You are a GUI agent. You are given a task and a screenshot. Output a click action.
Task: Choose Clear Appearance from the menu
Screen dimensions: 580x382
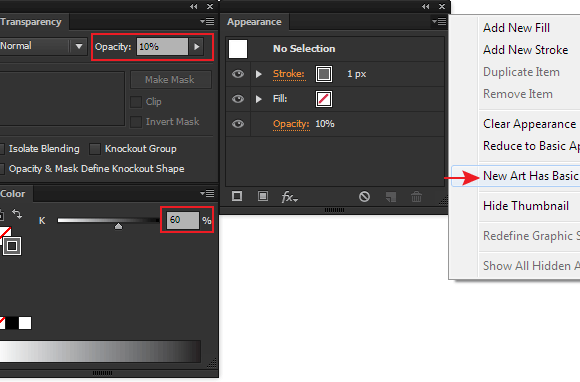[530, 124]
